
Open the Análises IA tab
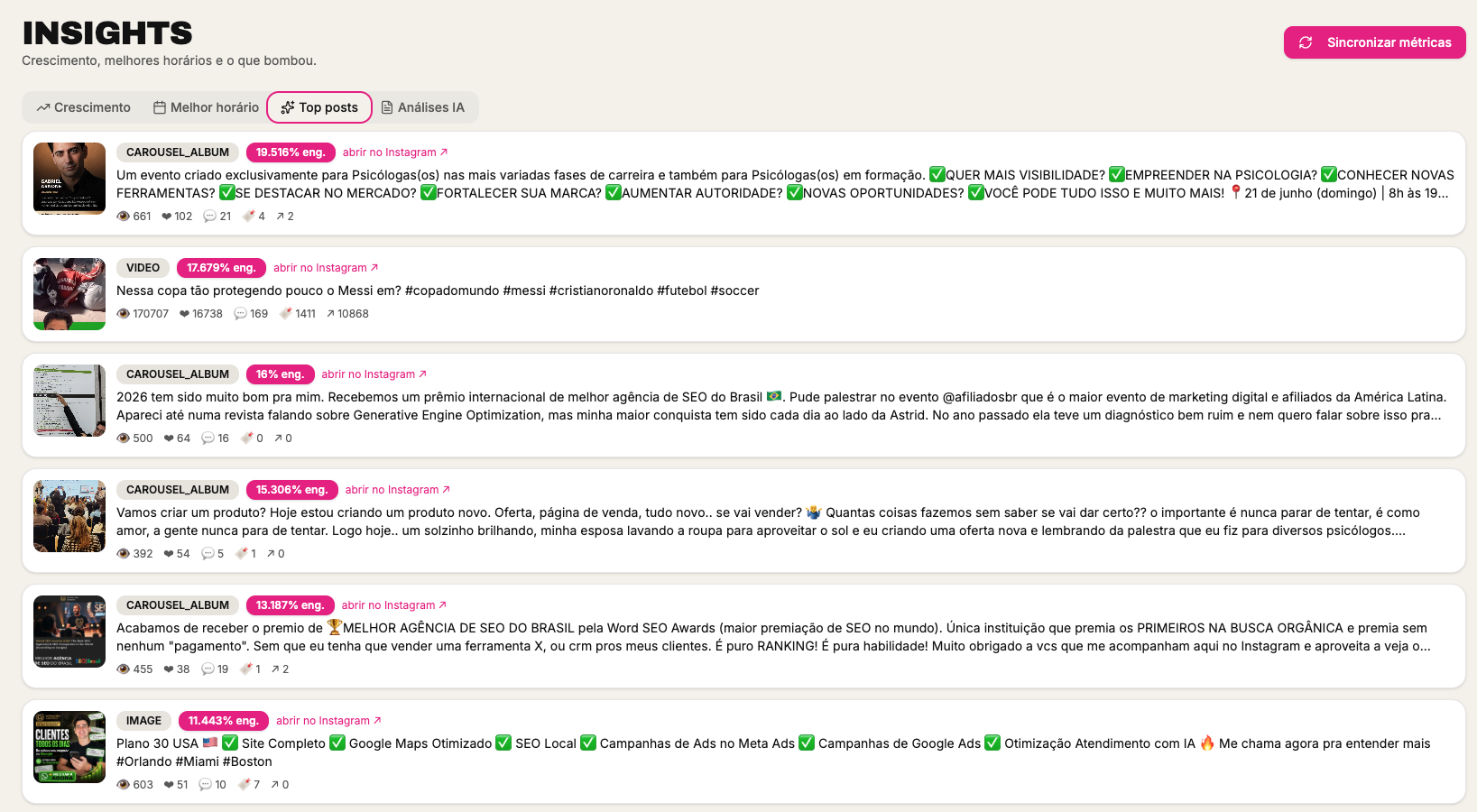[x=423, y=107]
